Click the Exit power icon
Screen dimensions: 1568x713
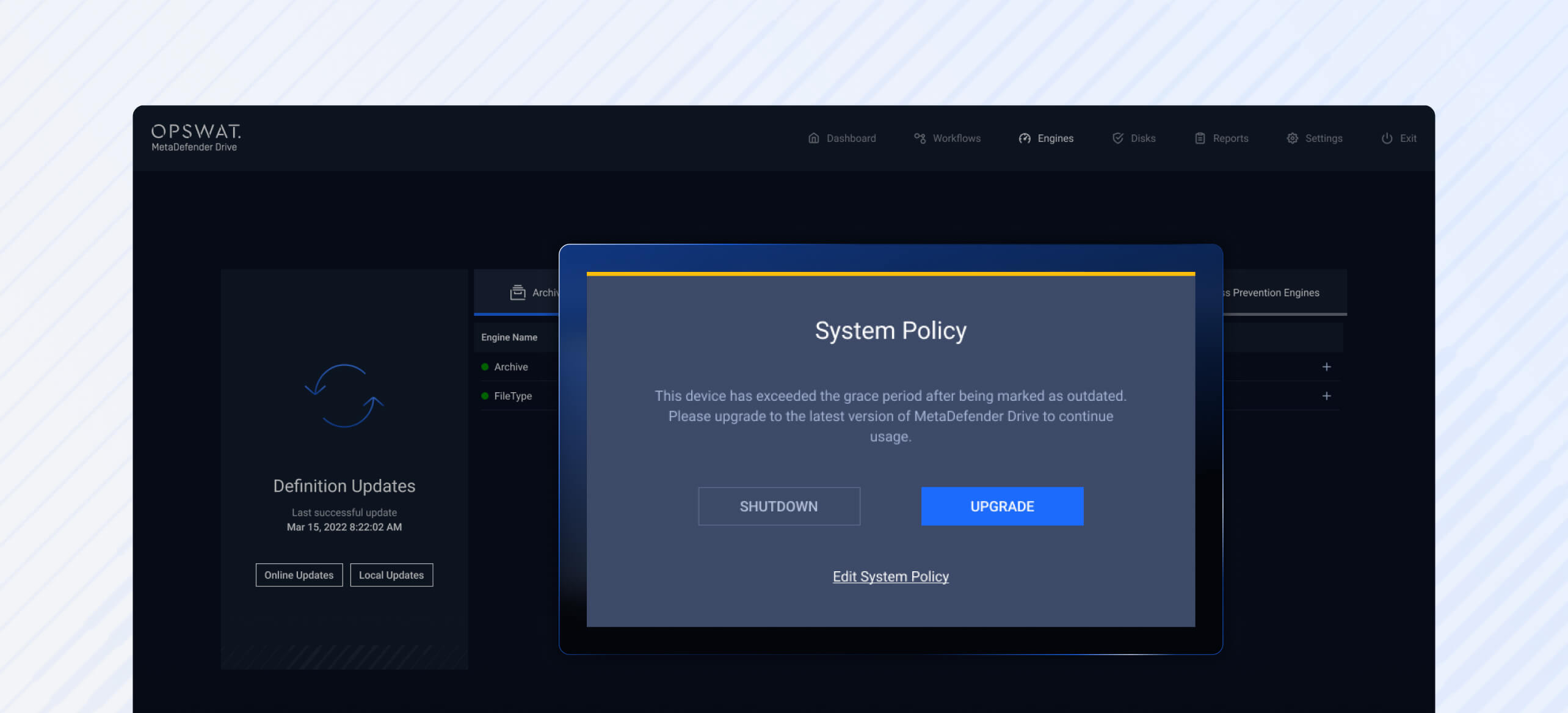(1385, 138)
